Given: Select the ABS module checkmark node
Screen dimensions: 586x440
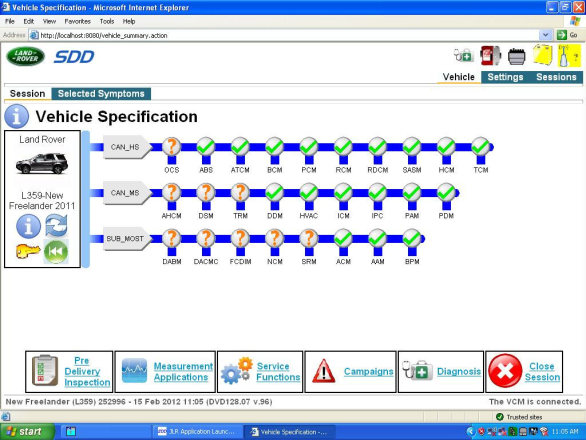Looking at the screenshot, I should pos(206,147).
